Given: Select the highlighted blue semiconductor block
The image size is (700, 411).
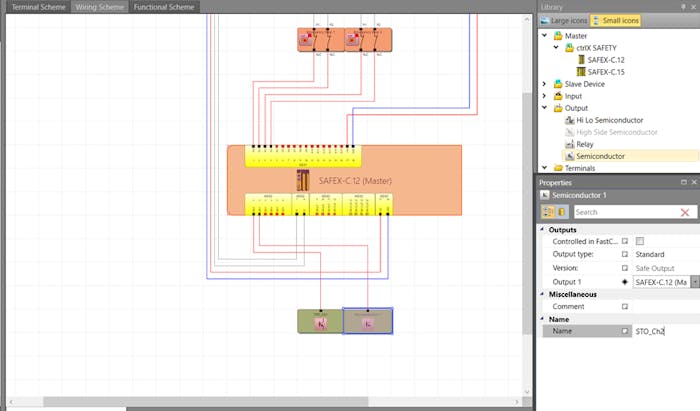Looking at the screenshot, I should click(368, 320).
